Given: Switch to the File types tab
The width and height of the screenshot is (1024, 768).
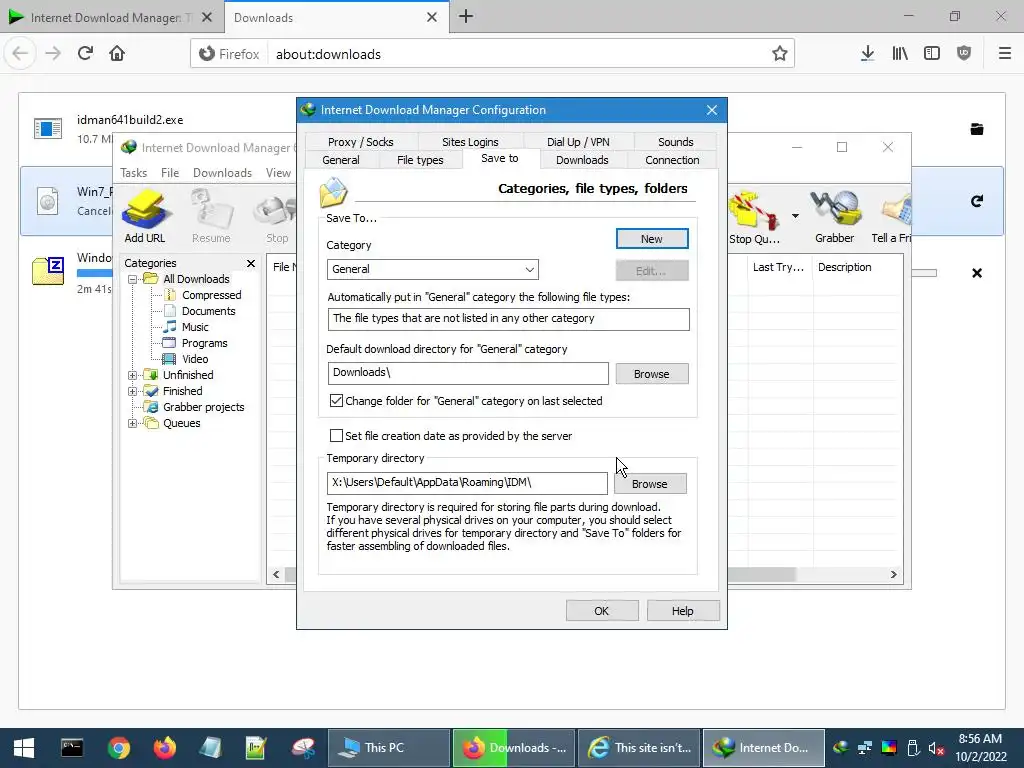Looking at the screenshot, I should 420,160.
